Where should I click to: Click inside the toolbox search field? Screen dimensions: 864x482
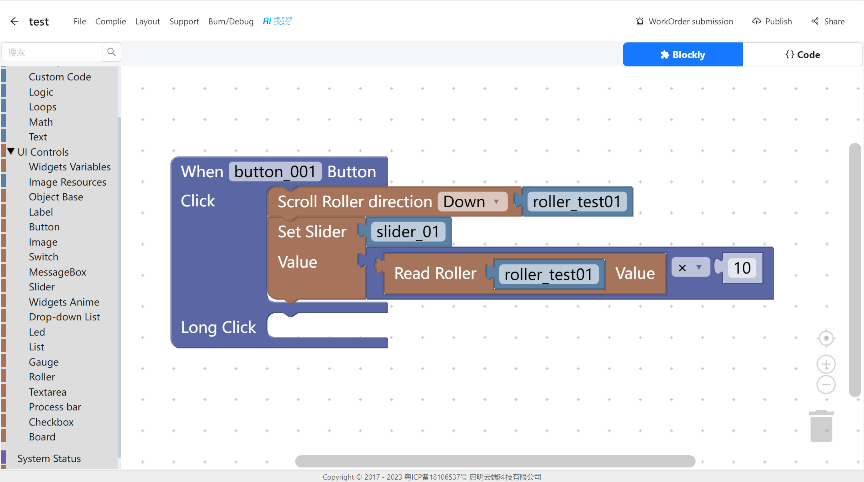52,52
